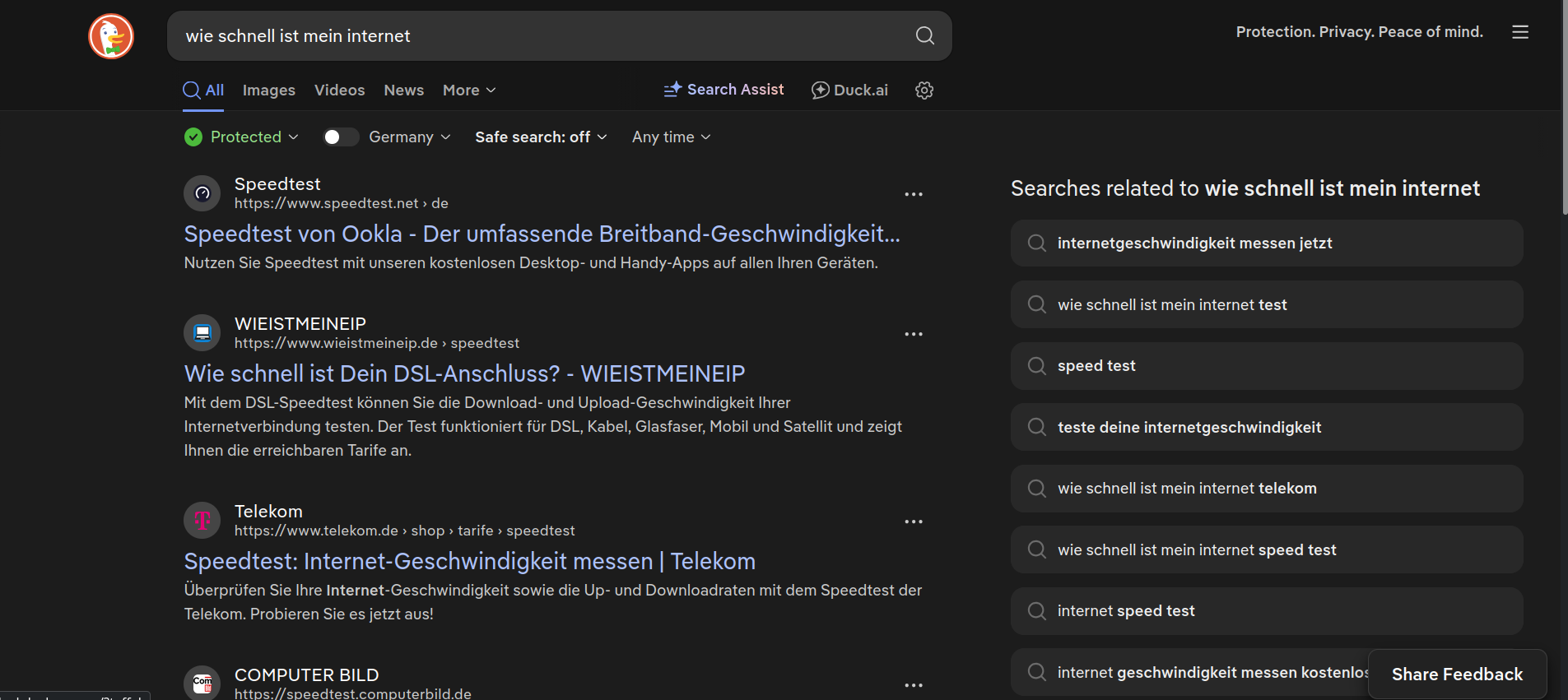This screenshot has width=1568, height=700.
Task: Click the Telekom site favicon
Action: [202, 521]
